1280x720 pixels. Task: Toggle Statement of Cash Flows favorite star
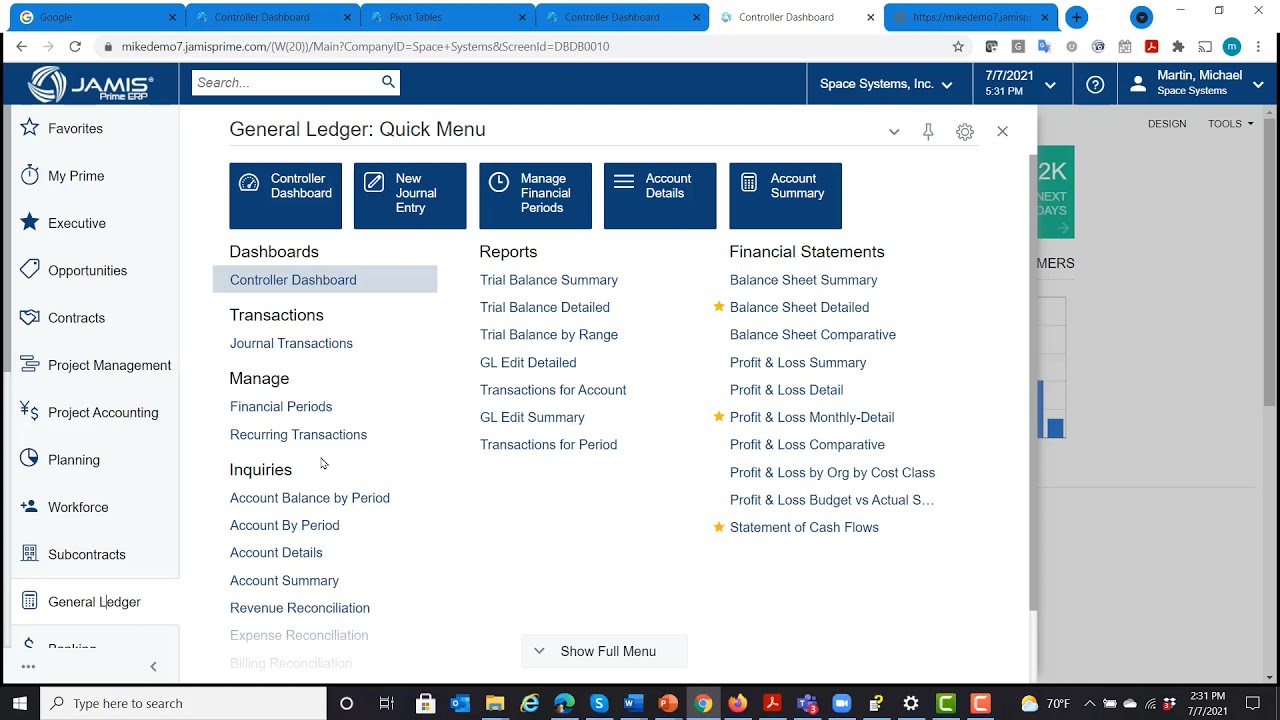718,527
